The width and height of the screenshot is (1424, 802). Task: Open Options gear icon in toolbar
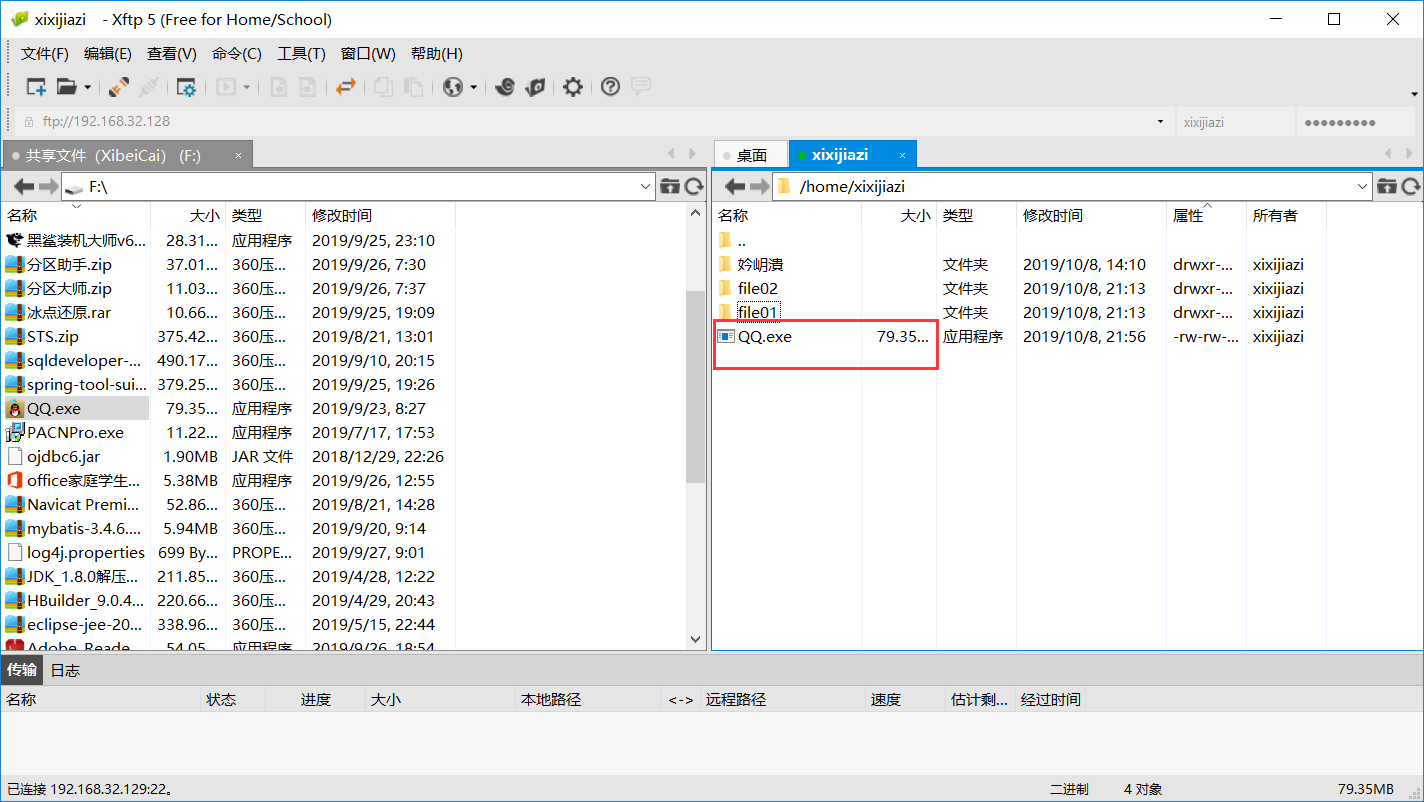click(x=572, y=87)
